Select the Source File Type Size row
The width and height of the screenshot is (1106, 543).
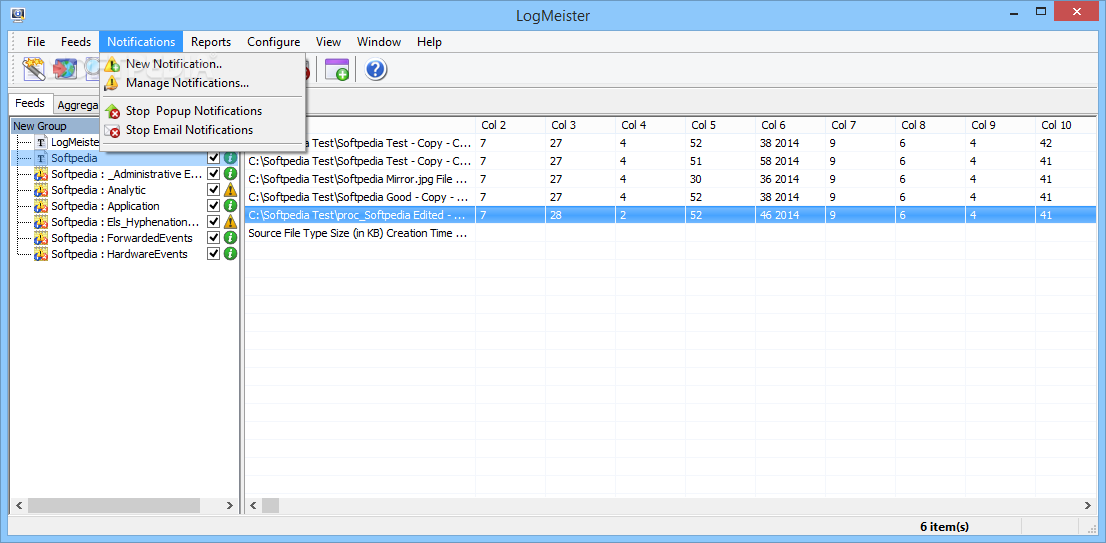(671, 233)
